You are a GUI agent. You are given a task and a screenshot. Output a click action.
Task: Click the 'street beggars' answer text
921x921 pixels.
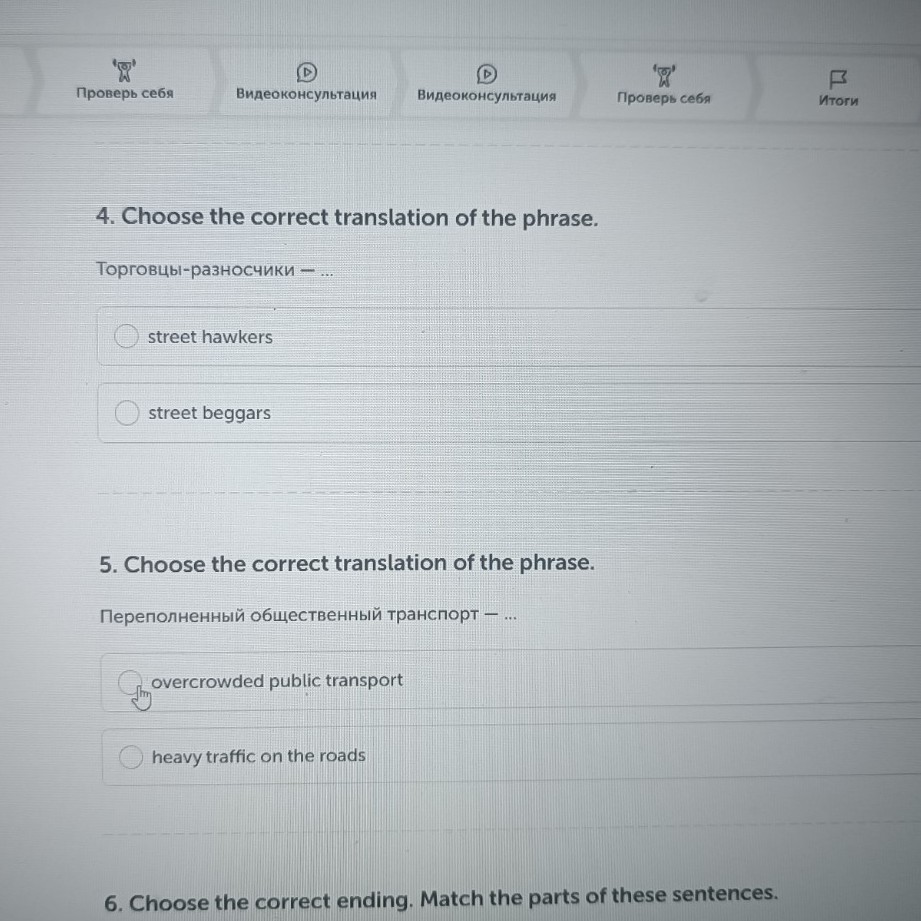coord(209,413)
